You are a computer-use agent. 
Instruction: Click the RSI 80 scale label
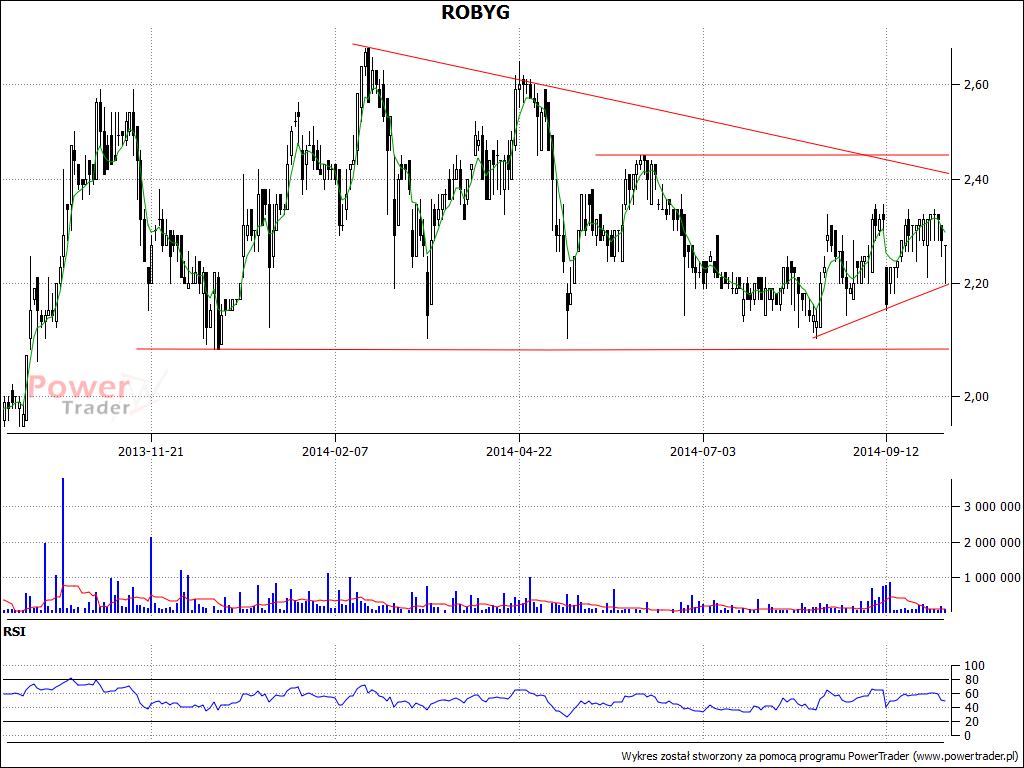click(x=971, y=680)
